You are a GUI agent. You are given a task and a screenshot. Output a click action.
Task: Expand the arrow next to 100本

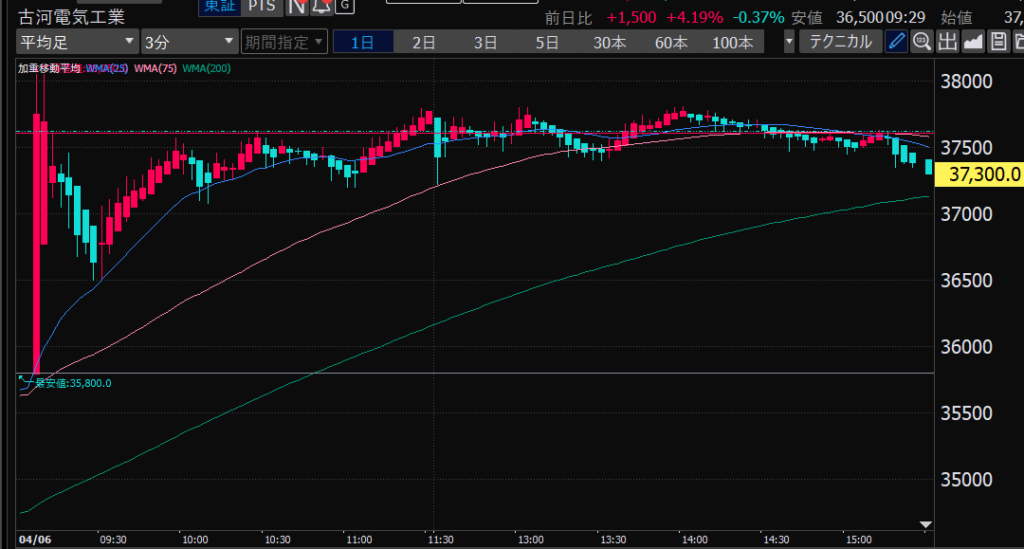tap(790, 42)
